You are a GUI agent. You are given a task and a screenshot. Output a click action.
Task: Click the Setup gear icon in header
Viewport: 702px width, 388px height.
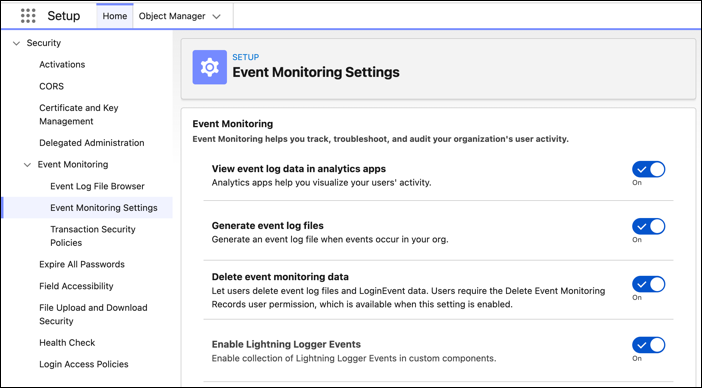click(x=210, y=67)
